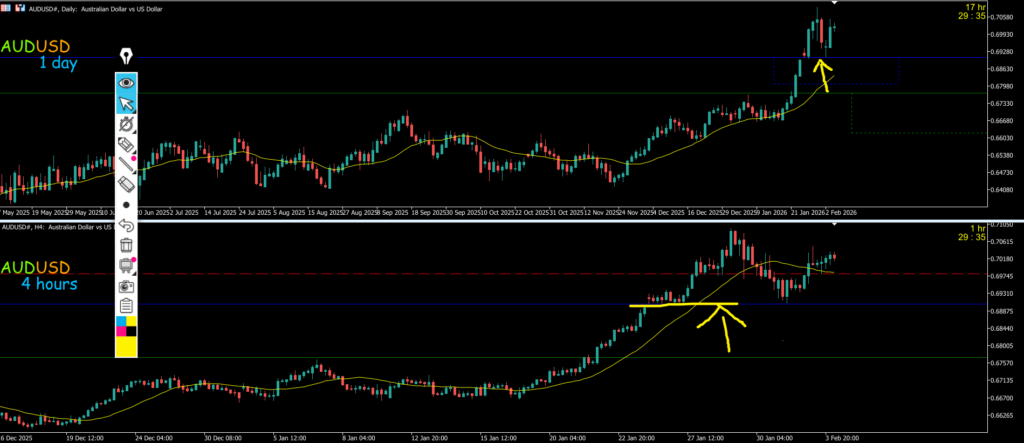Viewport: 1024px width, 443px height.
Task: Click the trash bin to clear drawings
Action: coord(127,245)
